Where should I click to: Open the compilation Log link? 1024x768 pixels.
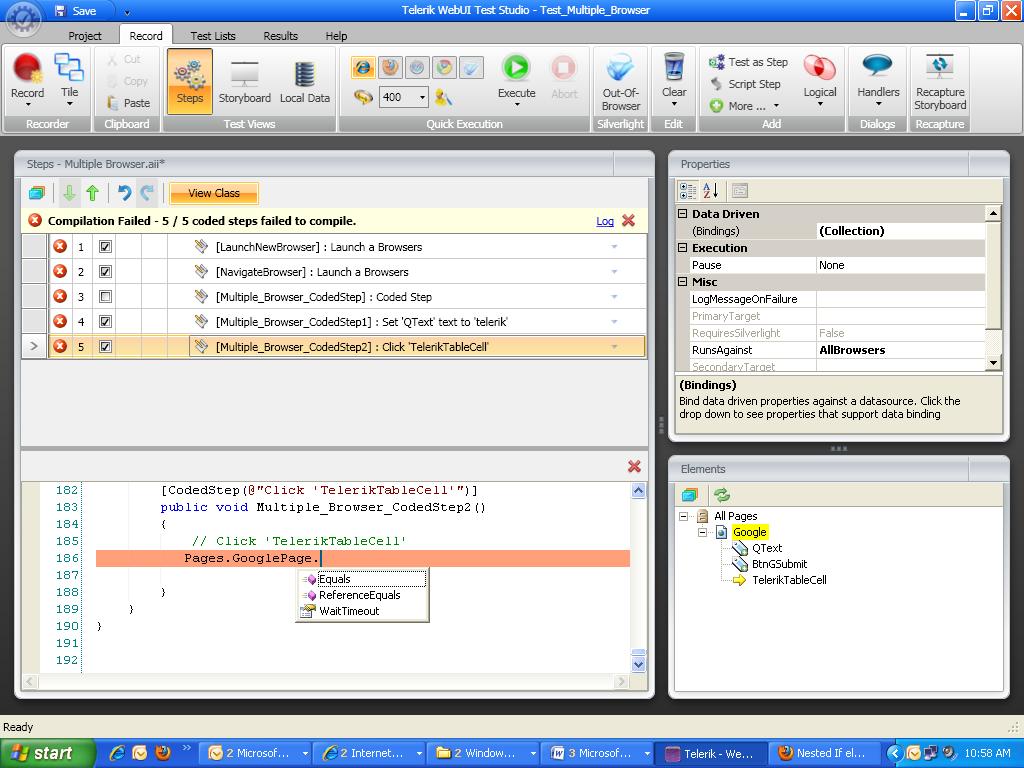coord(605,221)
